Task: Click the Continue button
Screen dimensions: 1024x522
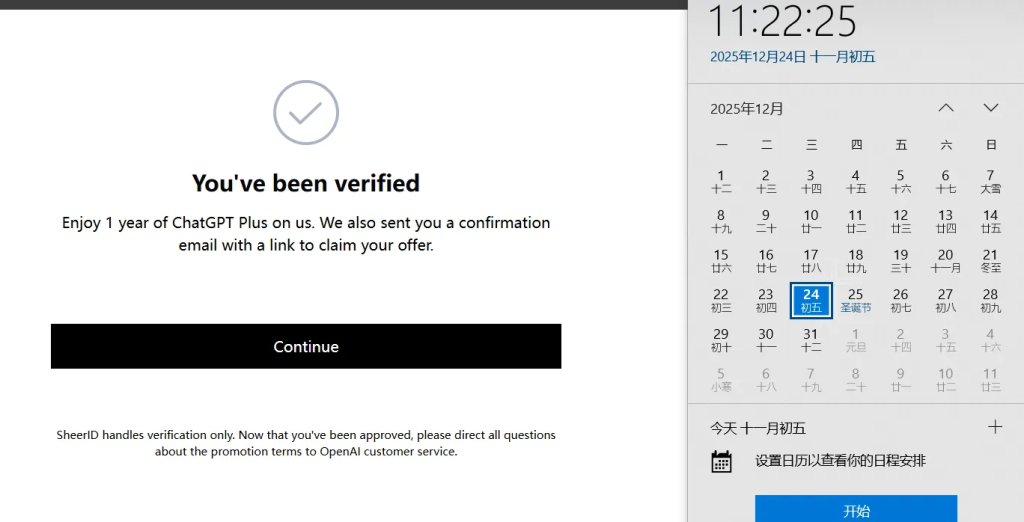Action: (x=306, y=346)
